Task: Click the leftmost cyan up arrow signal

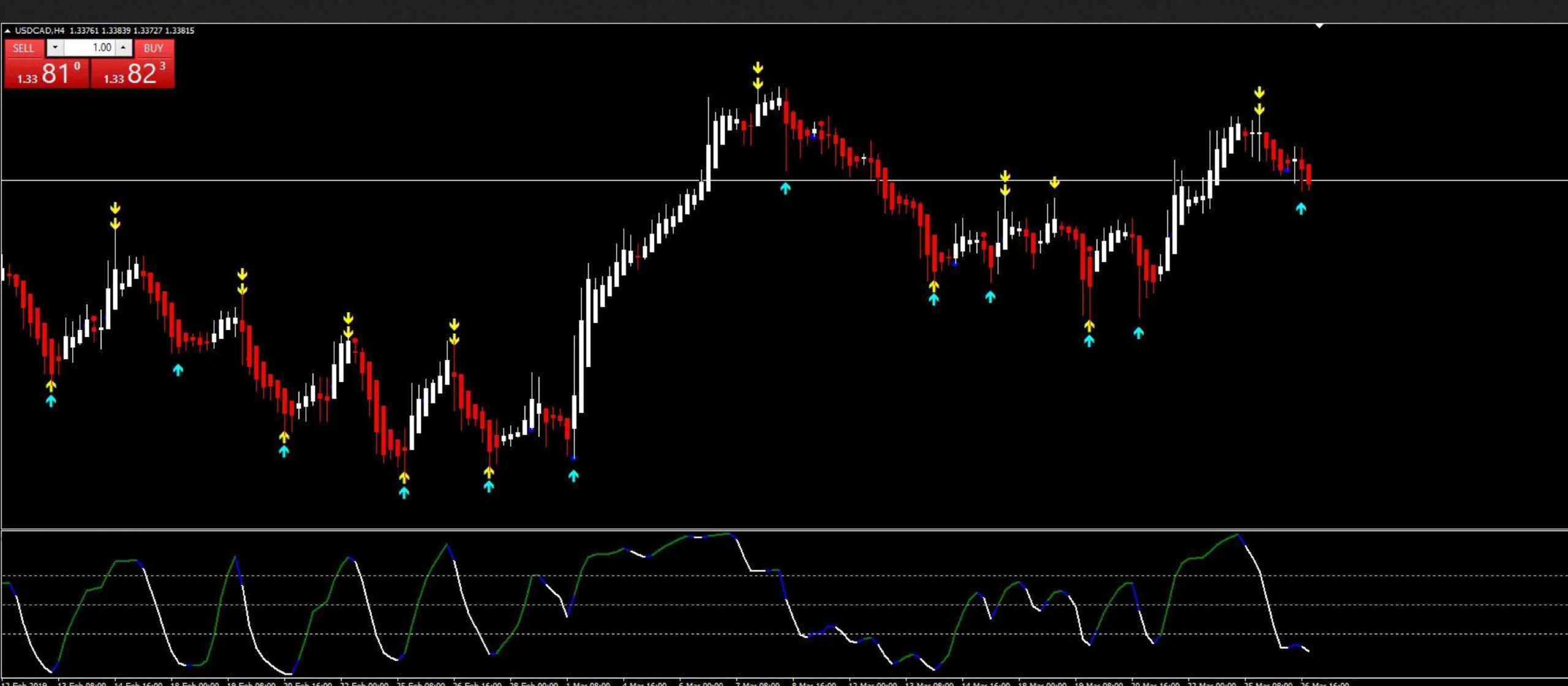Action: click(x=51, y=401)
